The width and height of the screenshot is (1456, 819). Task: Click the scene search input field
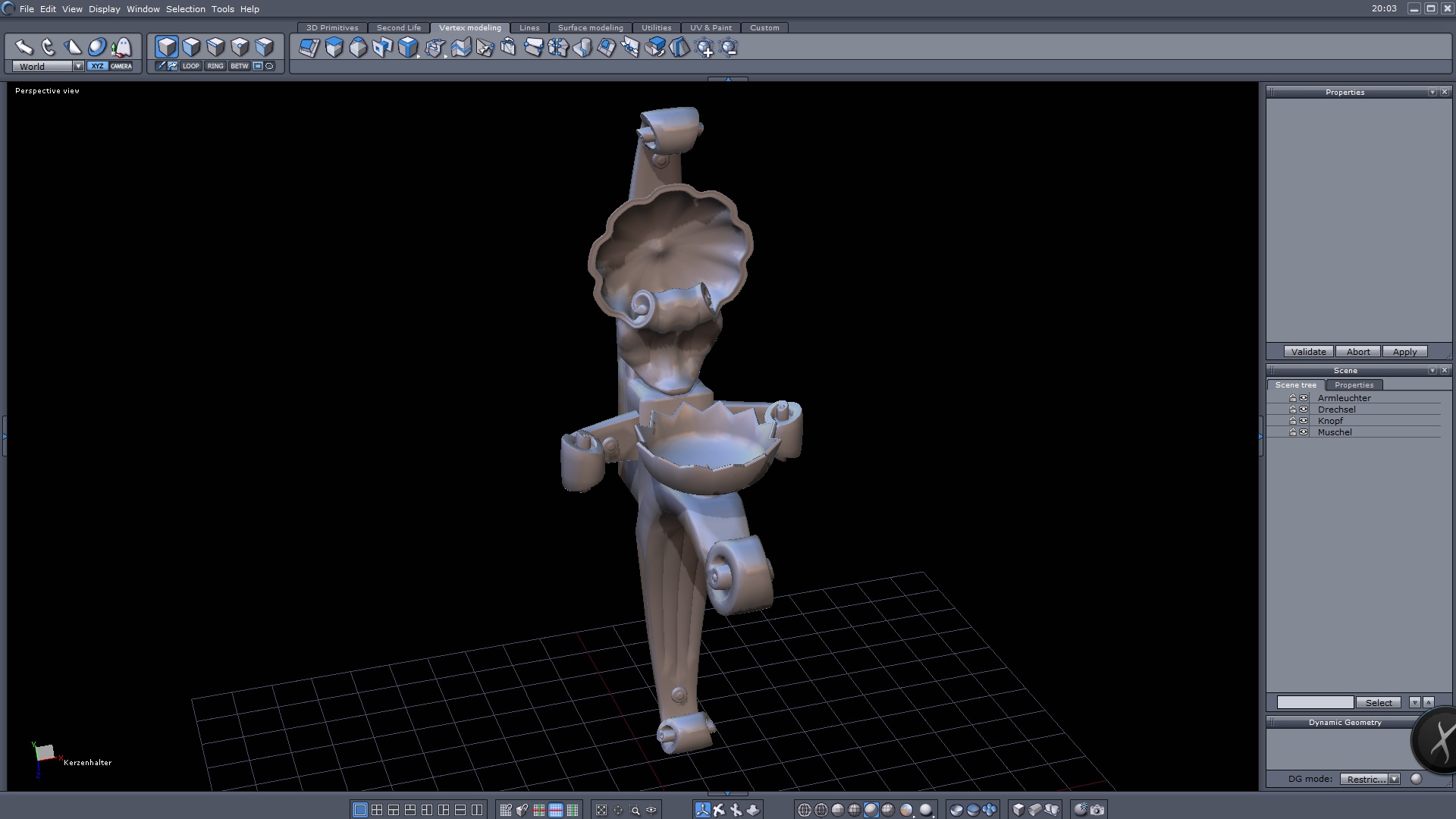click(x=1314, y=702)
